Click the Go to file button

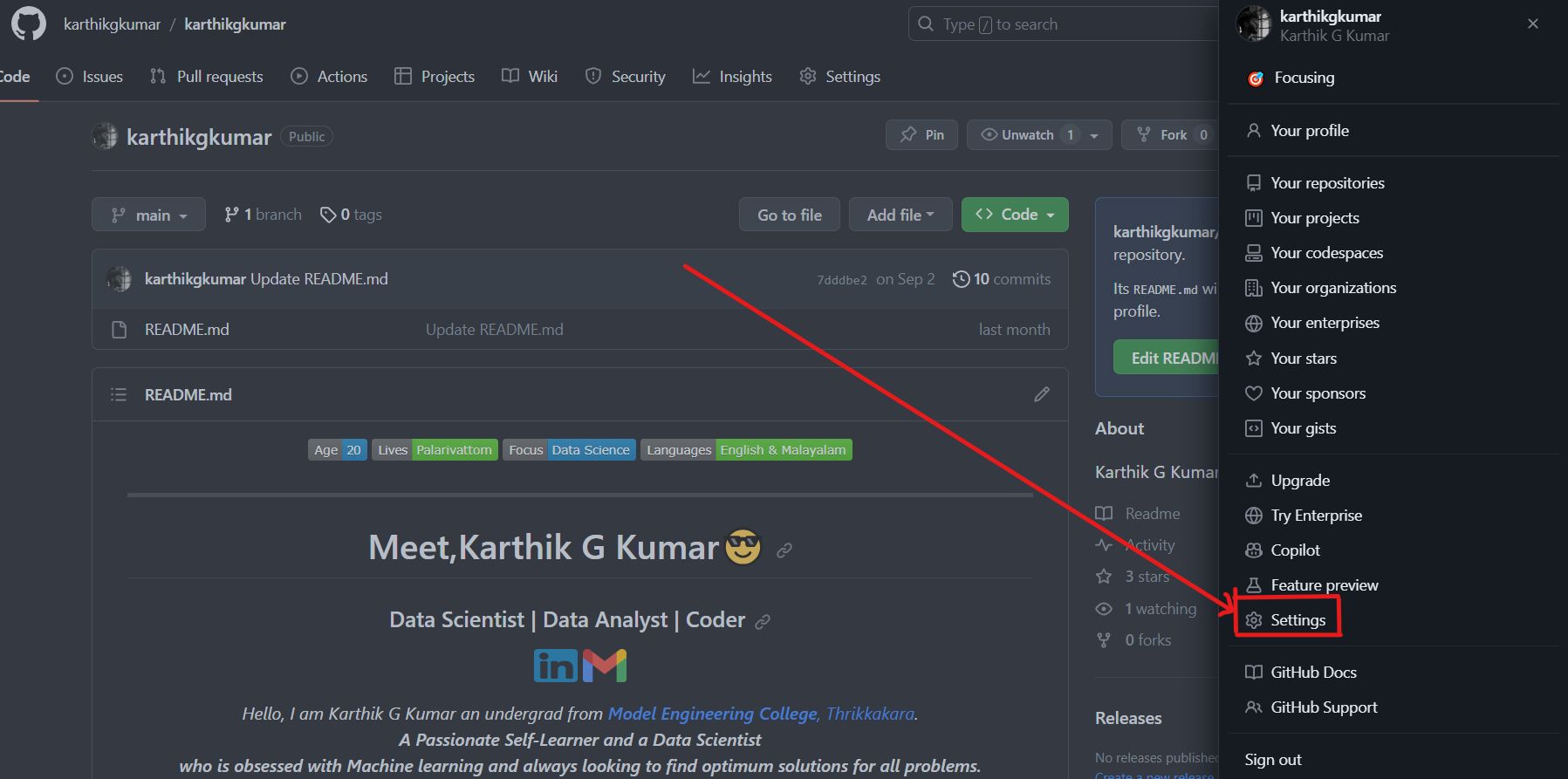[789, 215]
